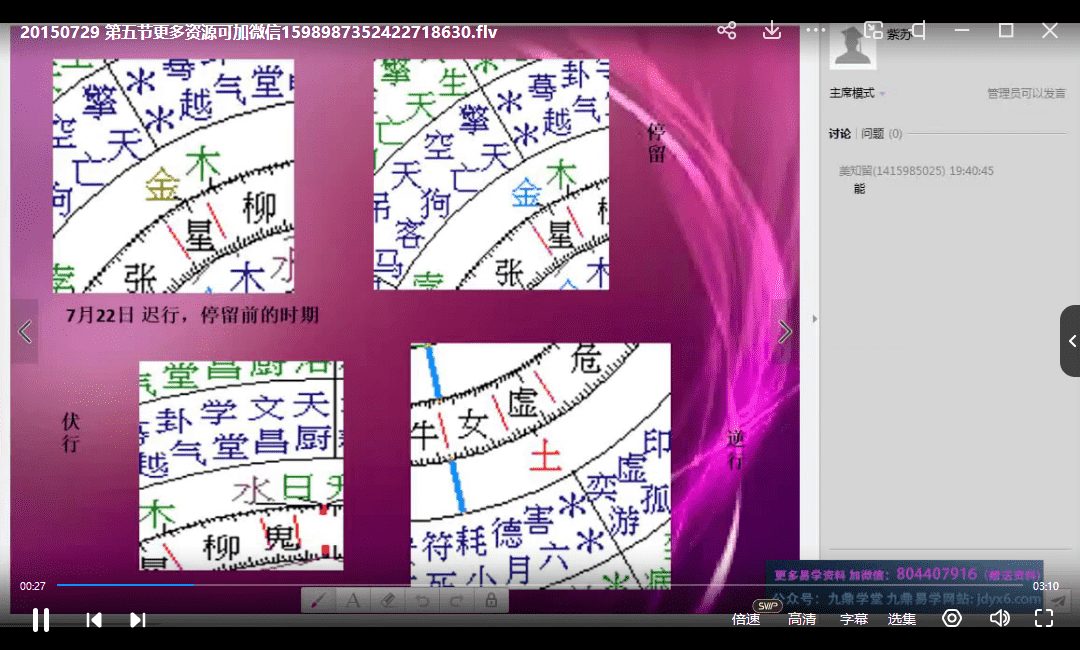Open the 倍速 playback speed menu

[746, 619]
